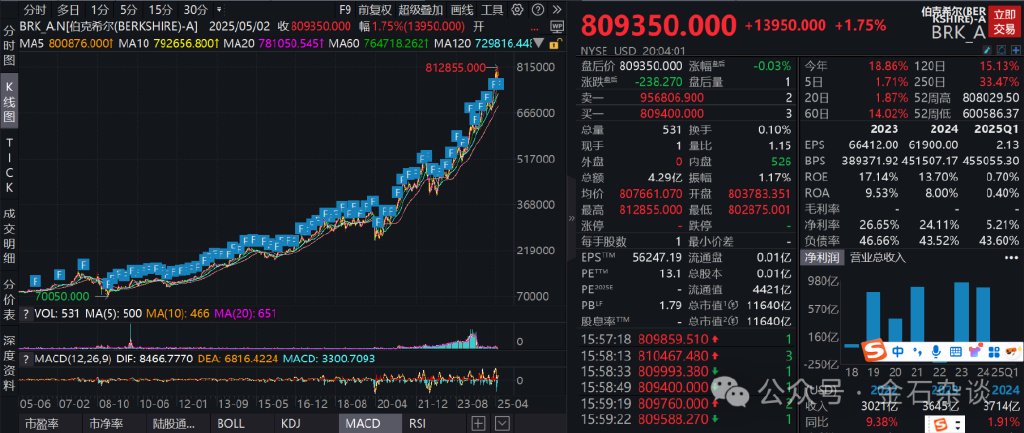The image size is (1024, 433).
Task: Select the BOLL indicator tab
Action: (x=241, y=423)
